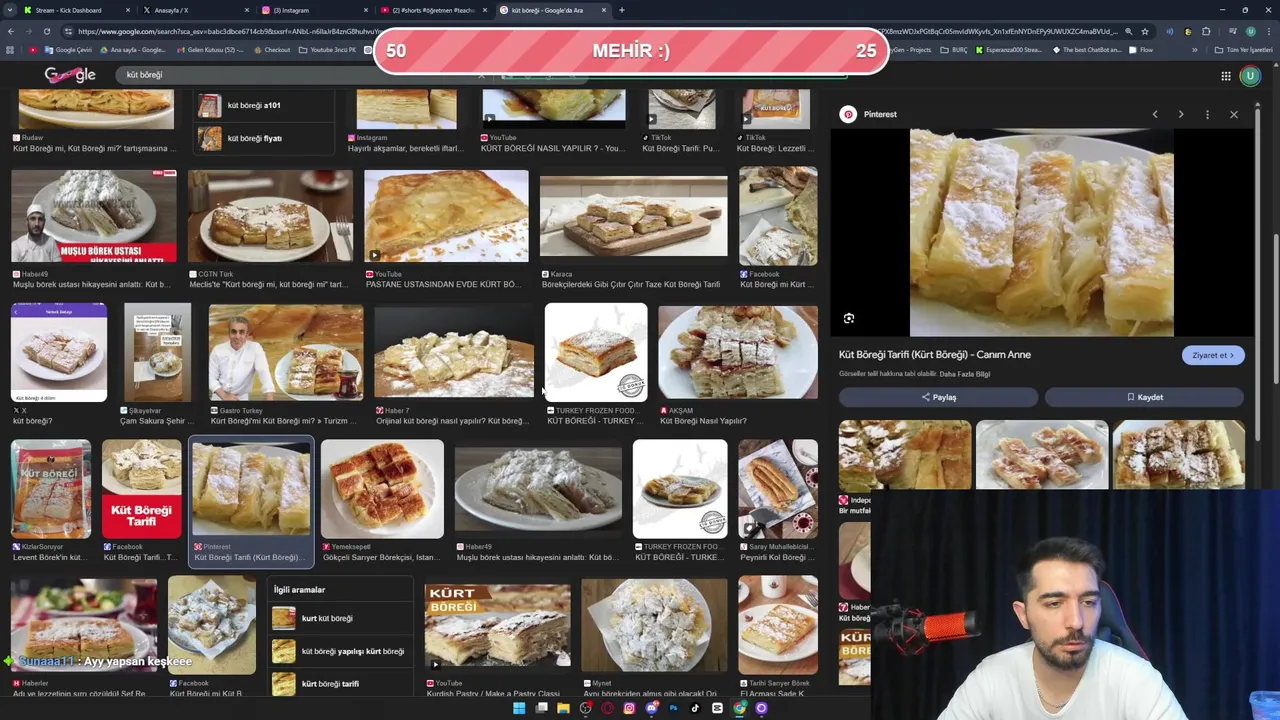
Task: Open CapCut from taskbar
Action: click(x=717, y=708)
